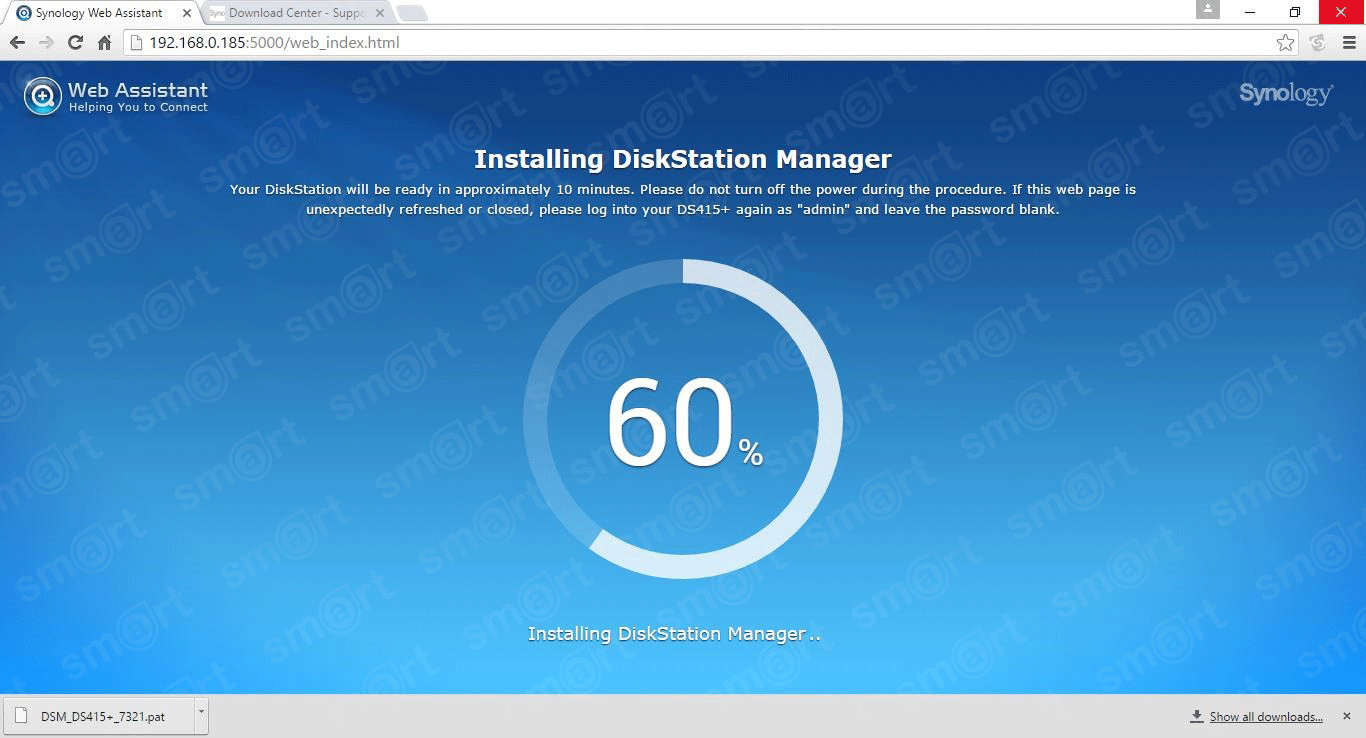1366x738 pixels.
Task: Reload the Web Assistant page
Action: coord(75,43)
